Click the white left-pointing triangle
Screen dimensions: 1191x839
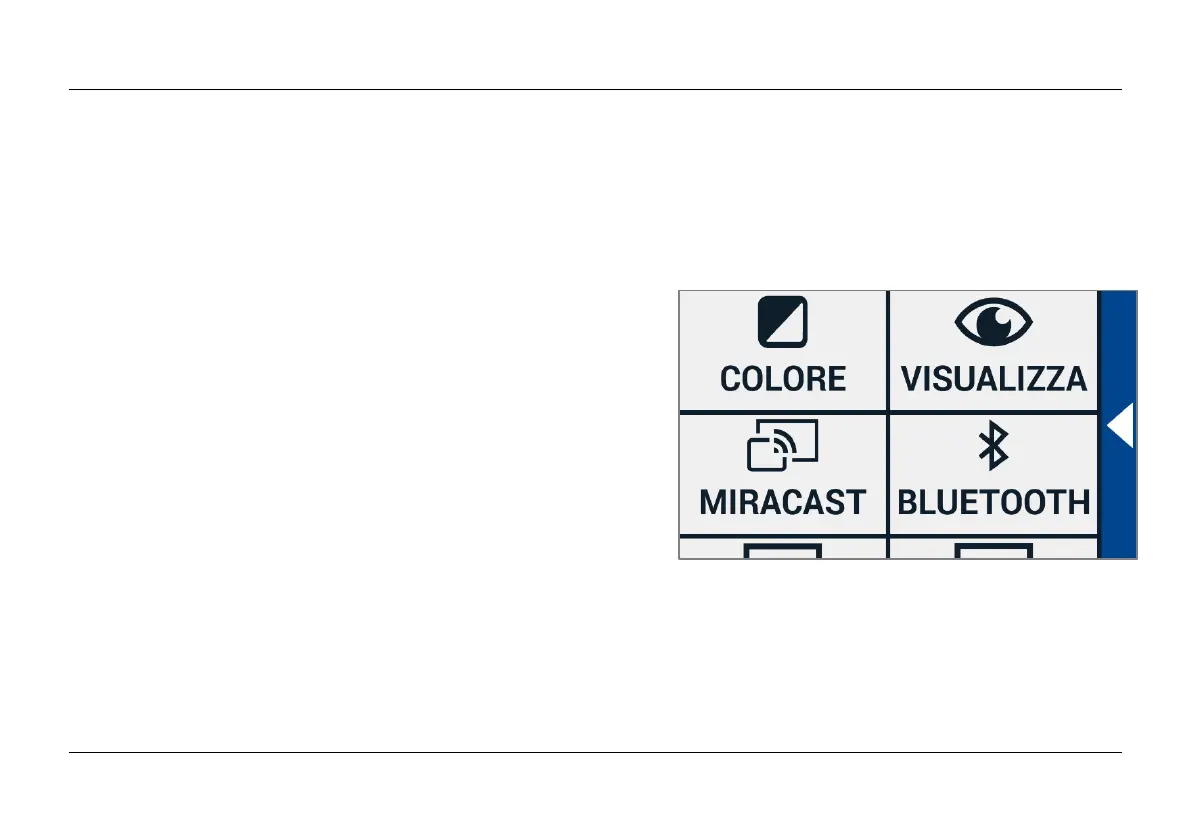[x=1120, y=426]
